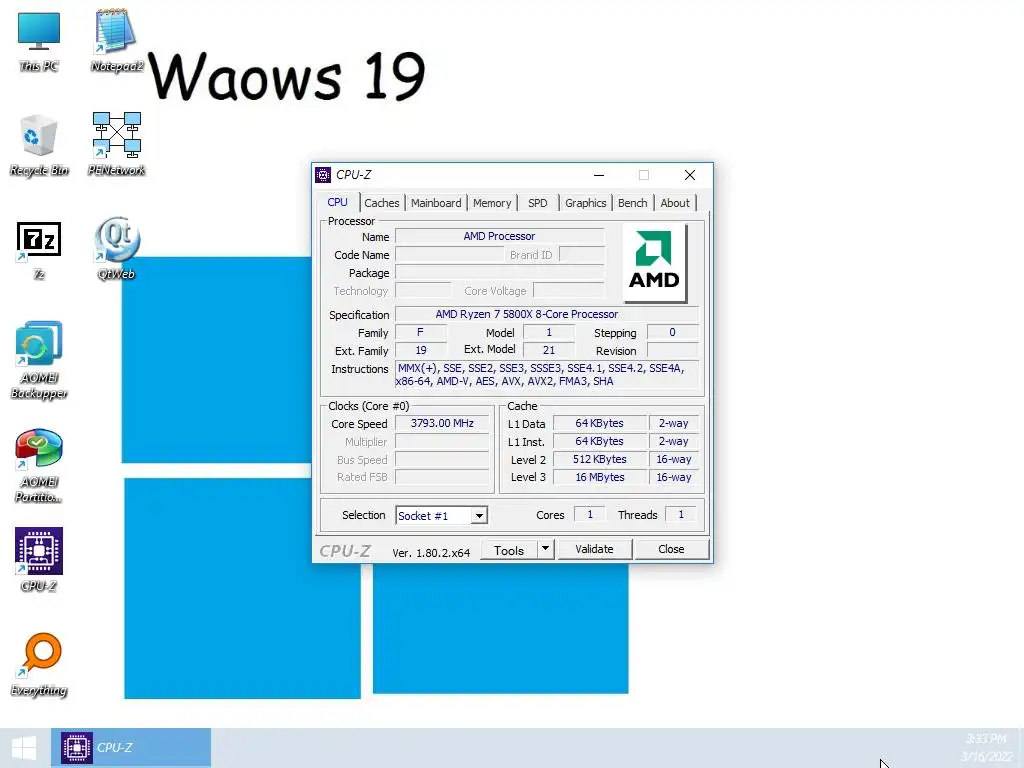Image resolution: width=1024 pixels, height=768 pixels.
Task: Click the CPU-Z title bar icon
Action: tap(323, 175)
